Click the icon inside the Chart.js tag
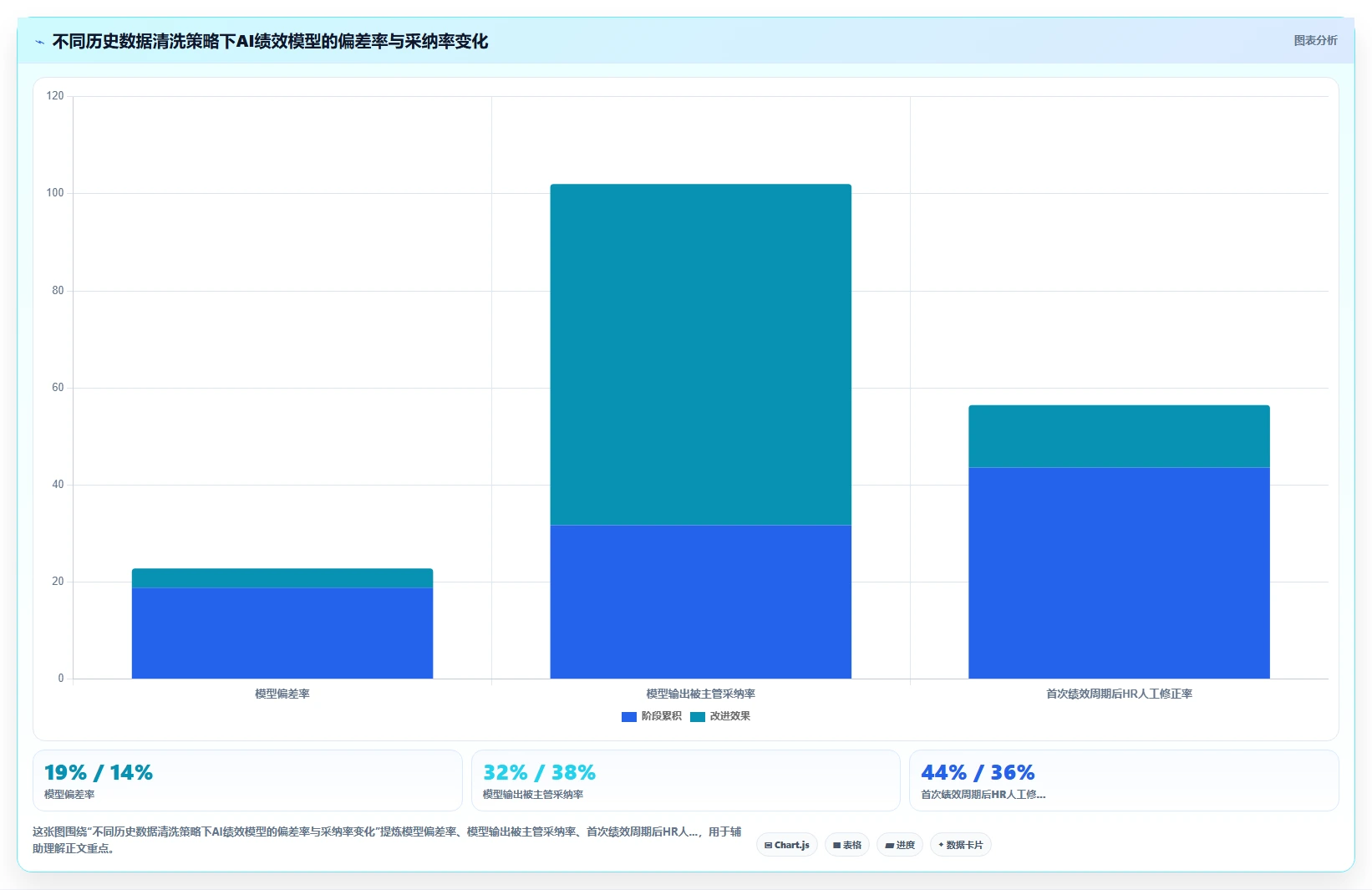The height and width of the screenshot is (890, 1372). 768,845
